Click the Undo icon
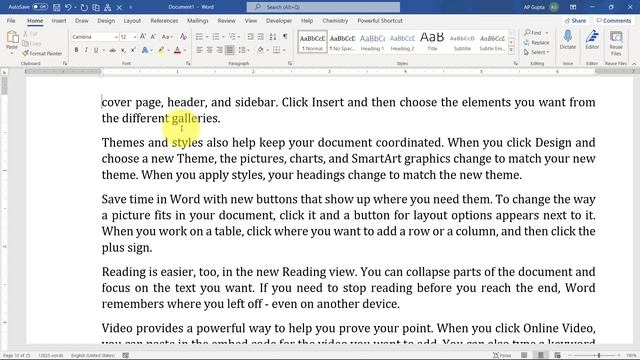The height and width of the screenshot is (360, 640). (x=68, y=7)
